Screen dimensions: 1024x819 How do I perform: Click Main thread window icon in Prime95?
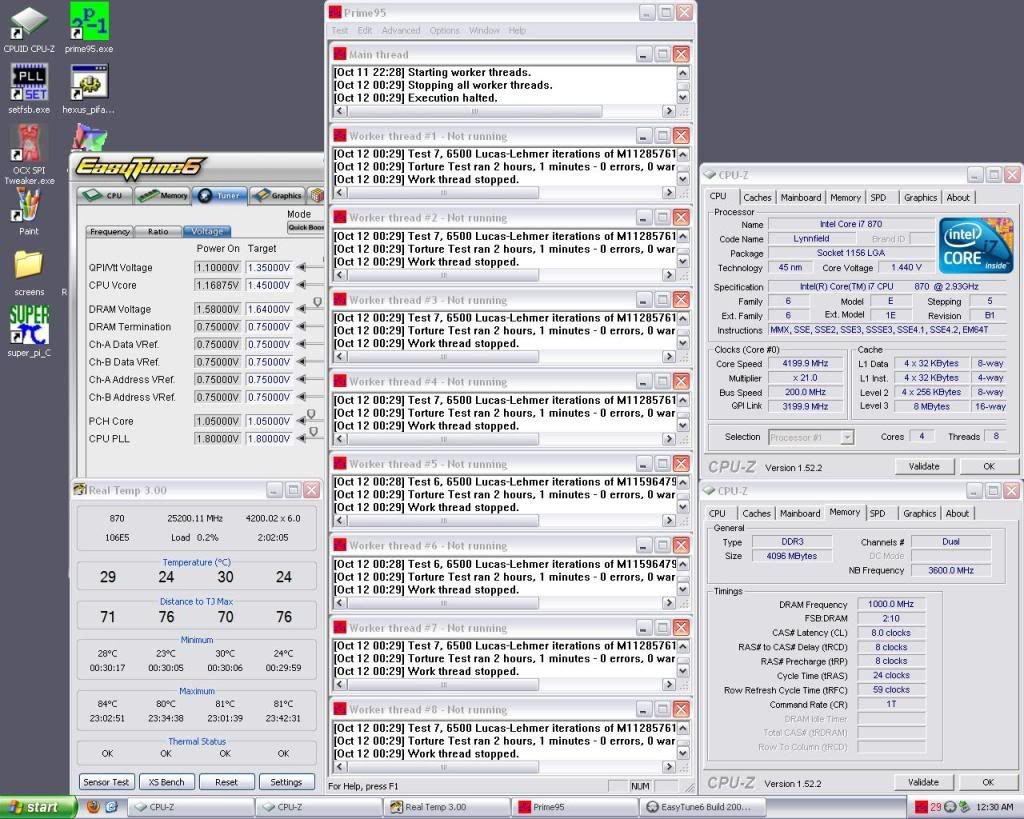click(340, 54)
